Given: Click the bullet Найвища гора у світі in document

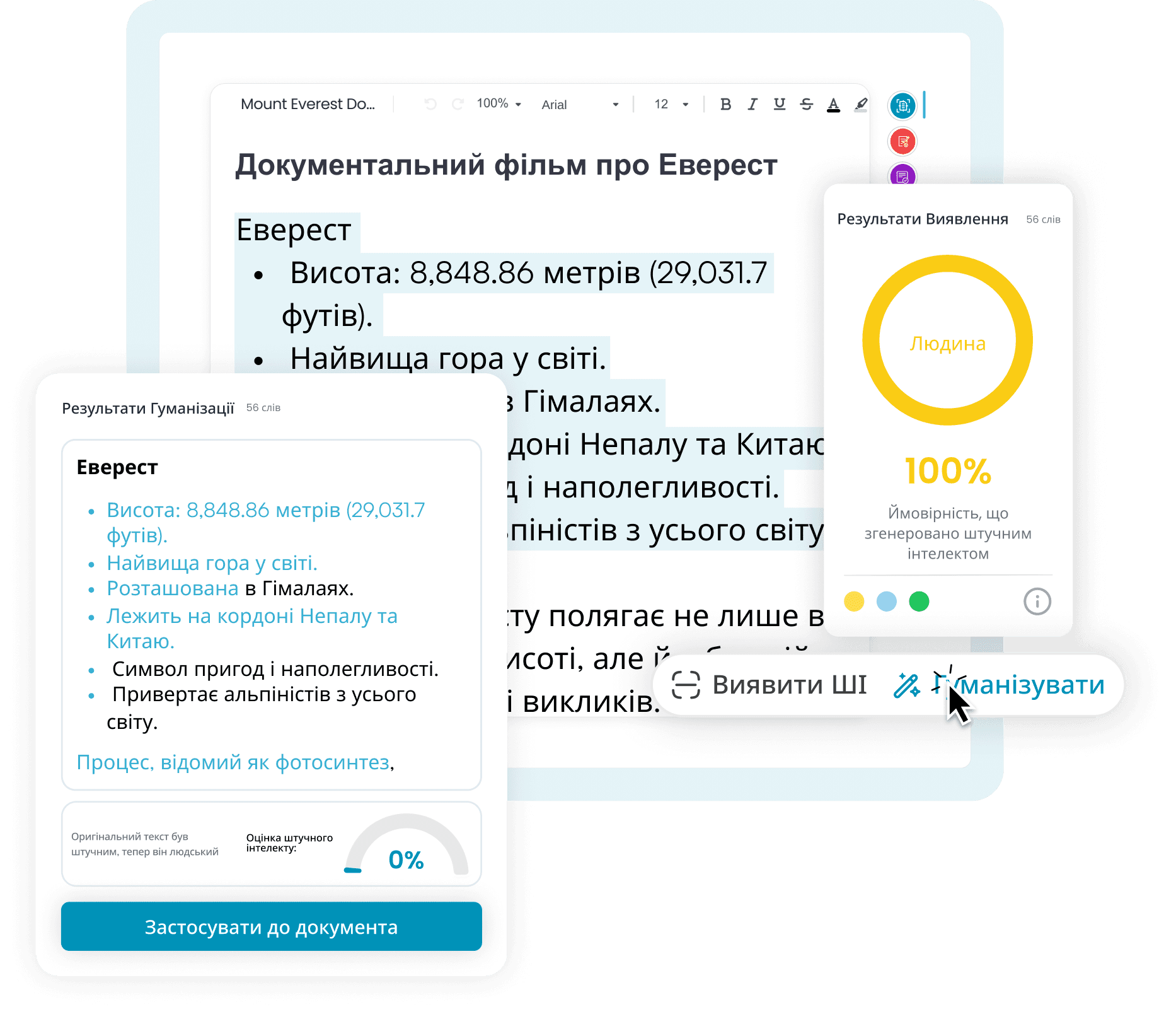Looking at the screenshot, I should [447, 359].
